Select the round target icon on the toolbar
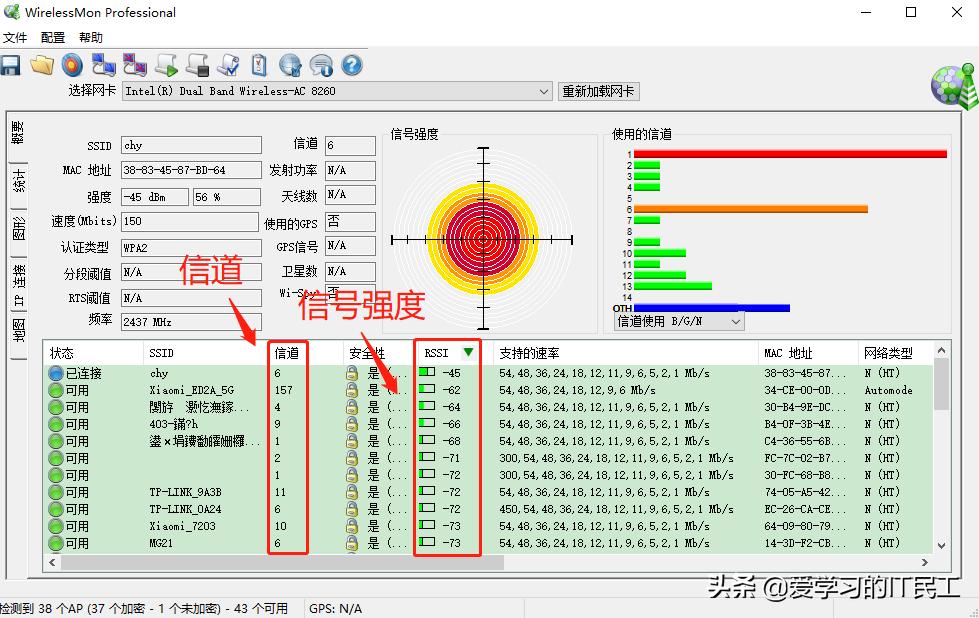 pos(70,64)
